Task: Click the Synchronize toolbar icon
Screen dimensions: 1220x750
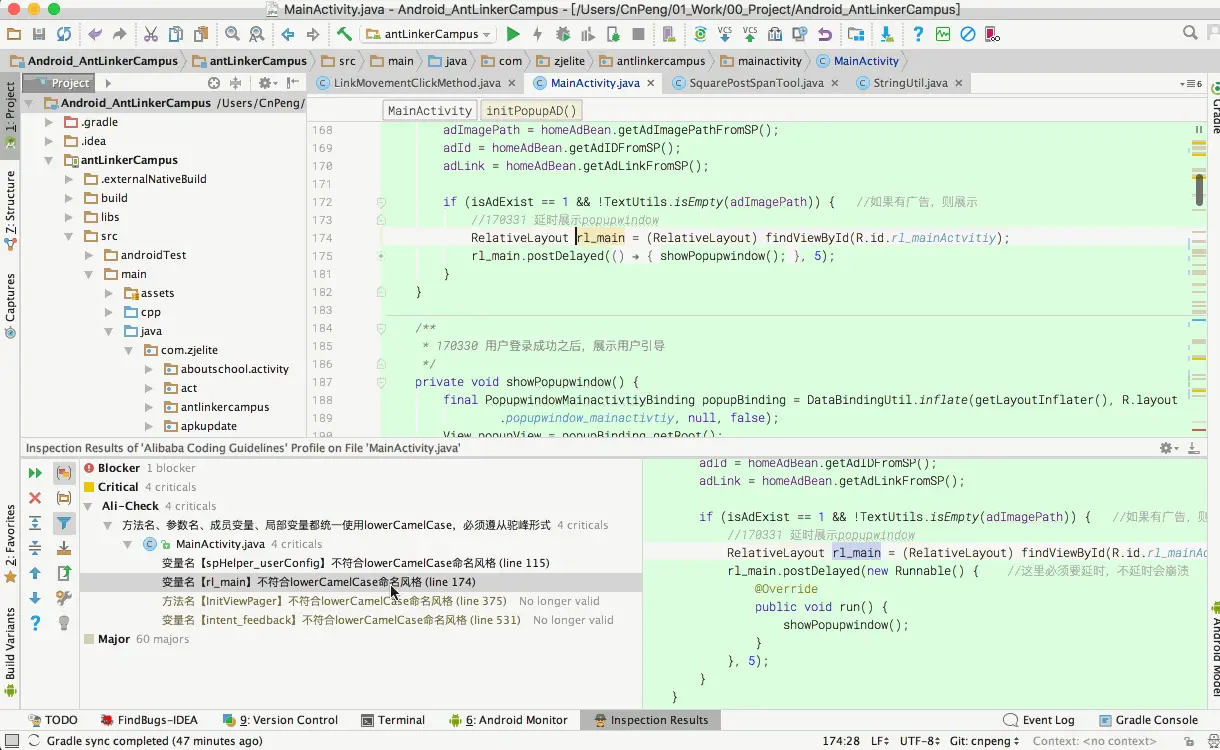Action: (64, 34)
